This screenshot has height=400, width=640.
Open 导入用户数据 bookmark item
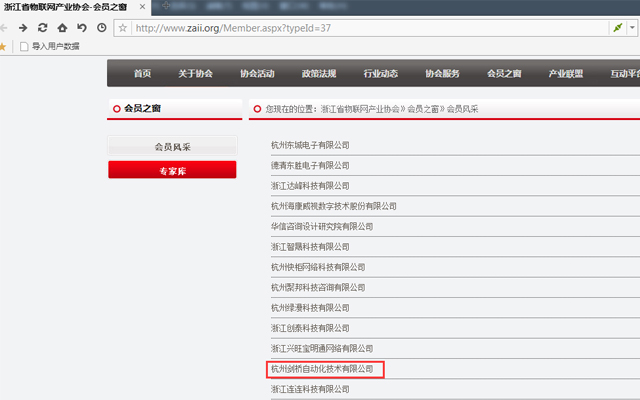[x=50, y=47]
